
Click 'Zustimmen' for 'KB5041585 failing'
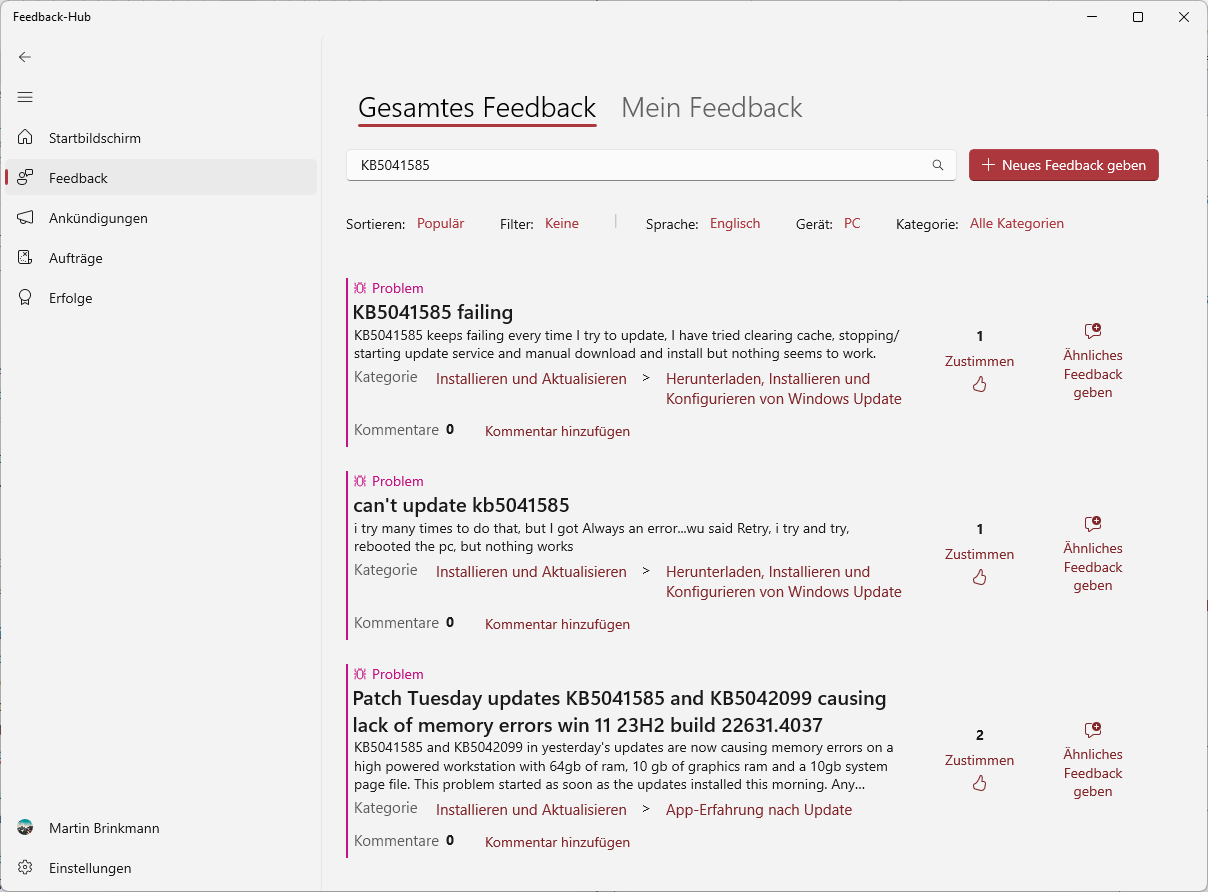pyautogui.click(x=979, y=361)
